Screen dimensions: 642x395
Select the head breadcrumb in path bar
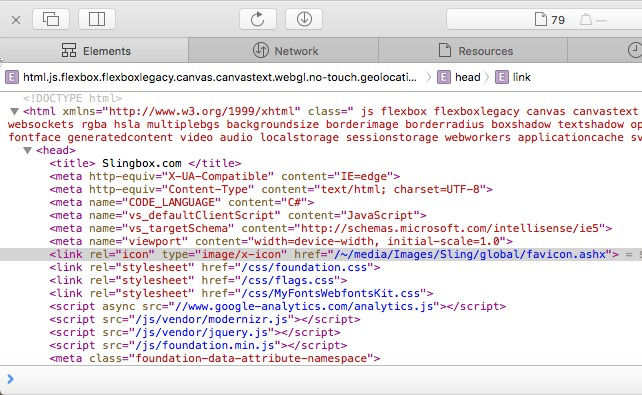point(468,77)
